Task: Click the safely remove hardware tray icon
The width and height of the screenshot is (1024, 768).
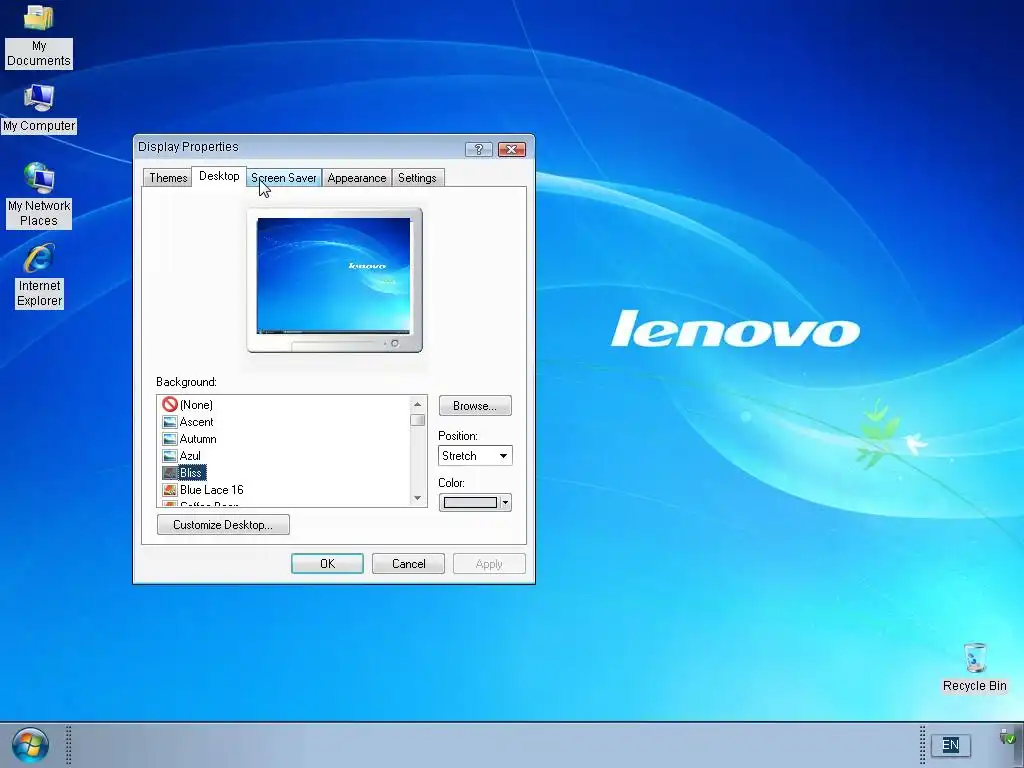Action: (1008, 737)
